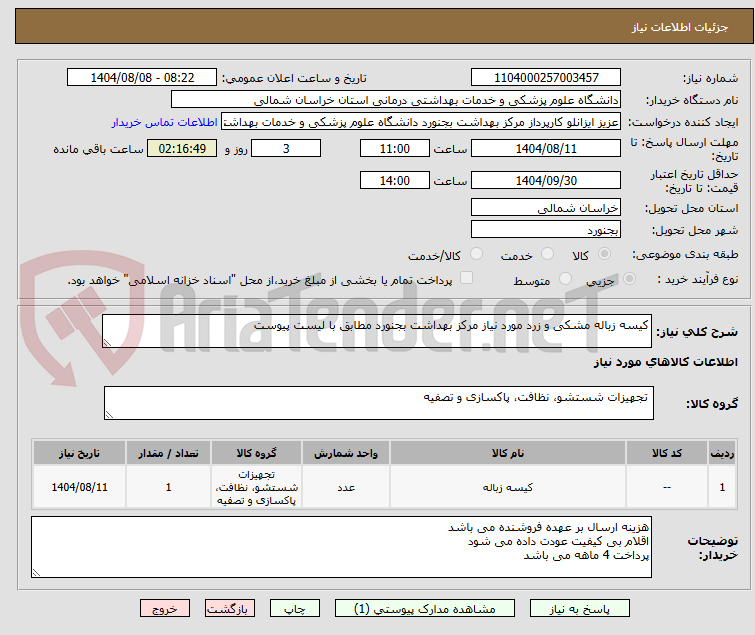Image resolution: width=755 pixels, height=635 pixels.
Task: Click the response deadline date 1404/08/11 field
Action: click(x=546, y=148)
